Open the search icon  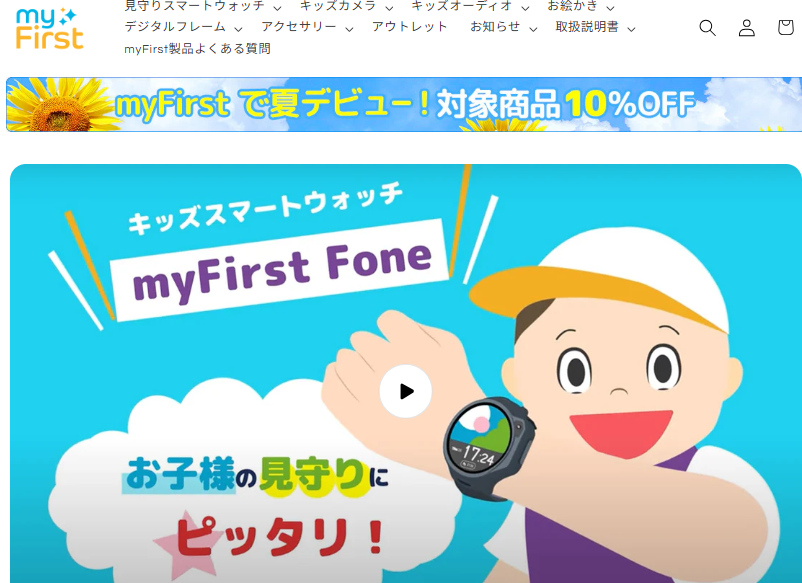pos(707,28)
